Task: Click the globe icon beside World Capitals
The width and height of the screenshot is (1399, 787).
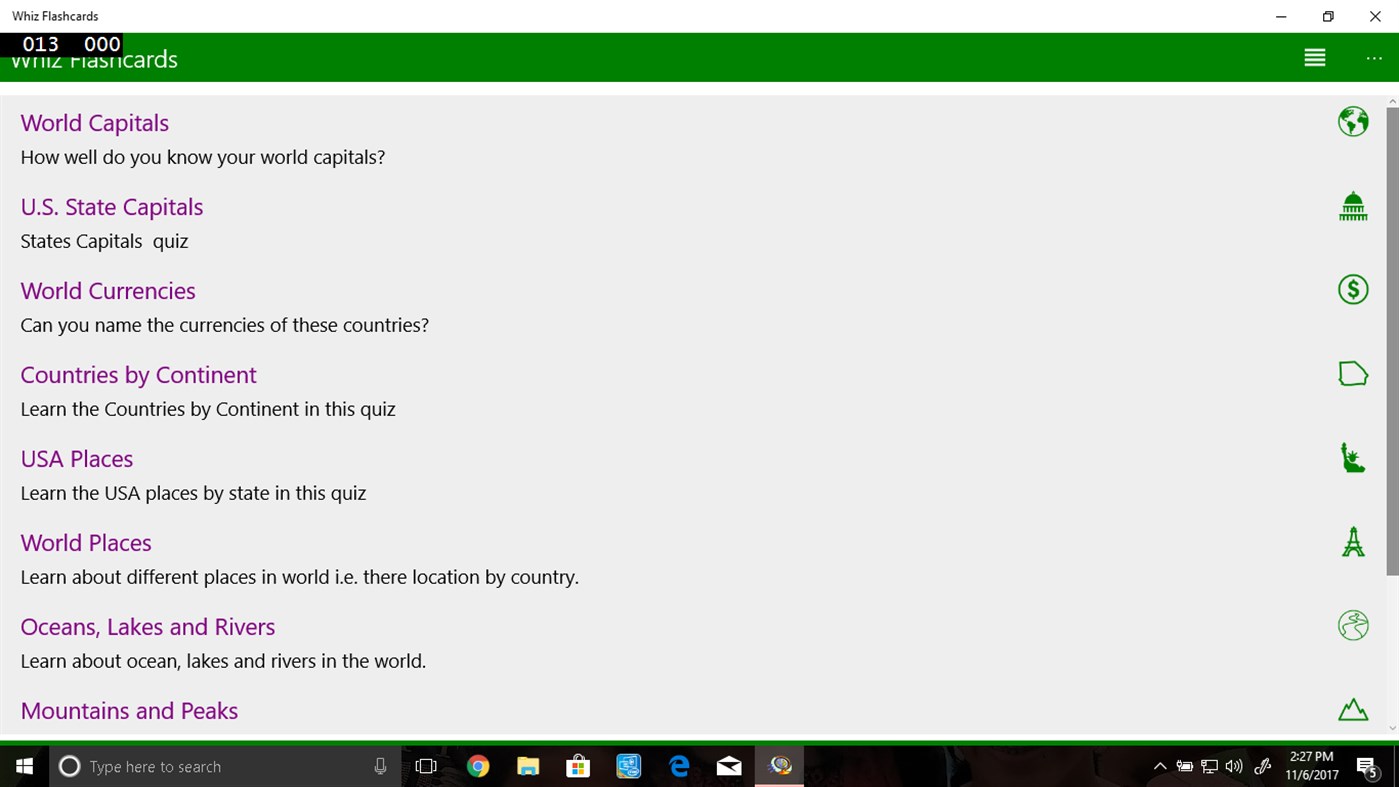Action: click(1352, 121)
